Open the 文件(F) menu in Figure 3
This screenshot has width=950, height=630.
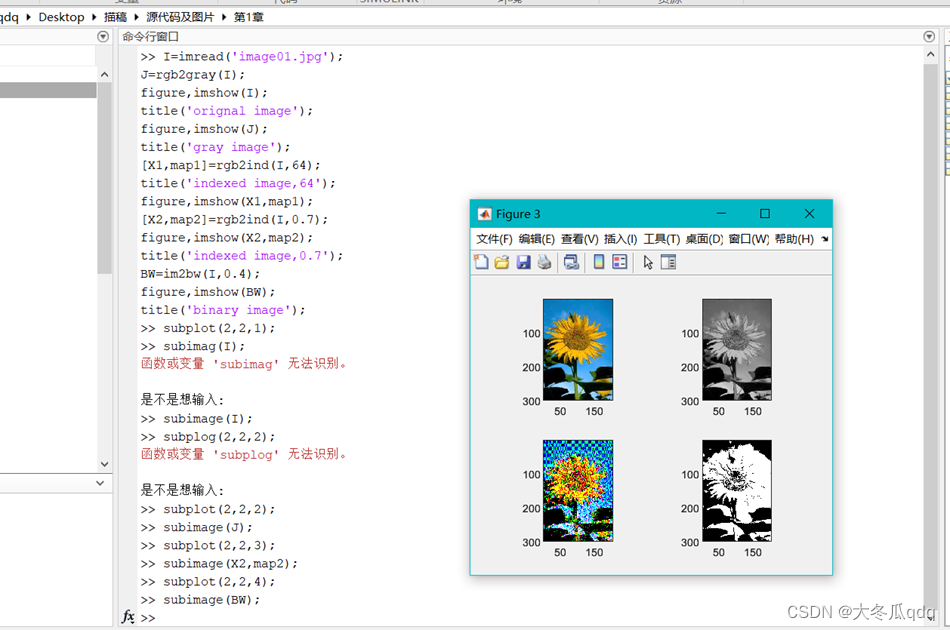pyautogui.click(x=494, y=239)
